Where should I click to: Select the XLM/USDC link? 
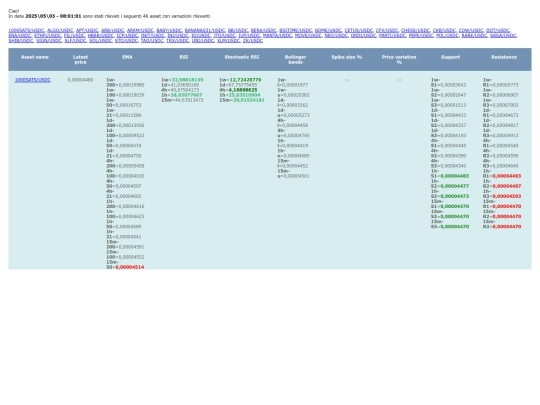(229, 41)
